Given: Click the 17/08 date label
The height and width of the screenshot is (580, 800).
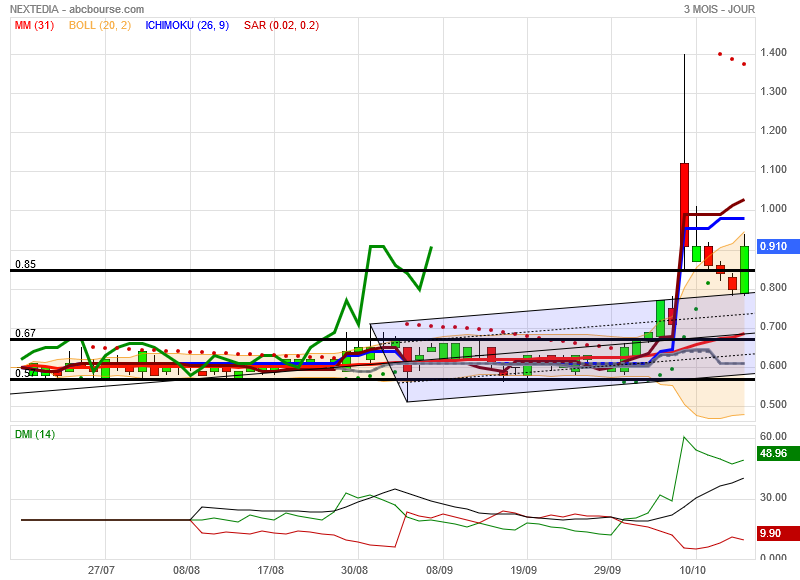Looking at the screenshot, I should tap(270, 570).
